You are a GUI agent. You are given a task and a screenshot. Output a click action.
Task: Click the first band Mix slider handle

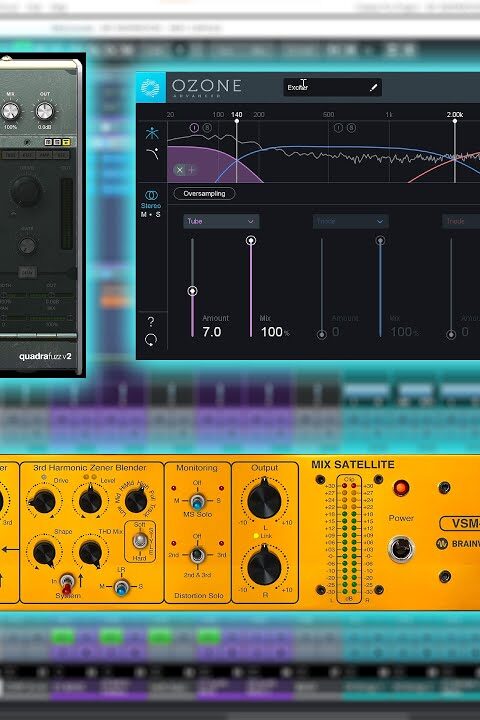[251, 240]
